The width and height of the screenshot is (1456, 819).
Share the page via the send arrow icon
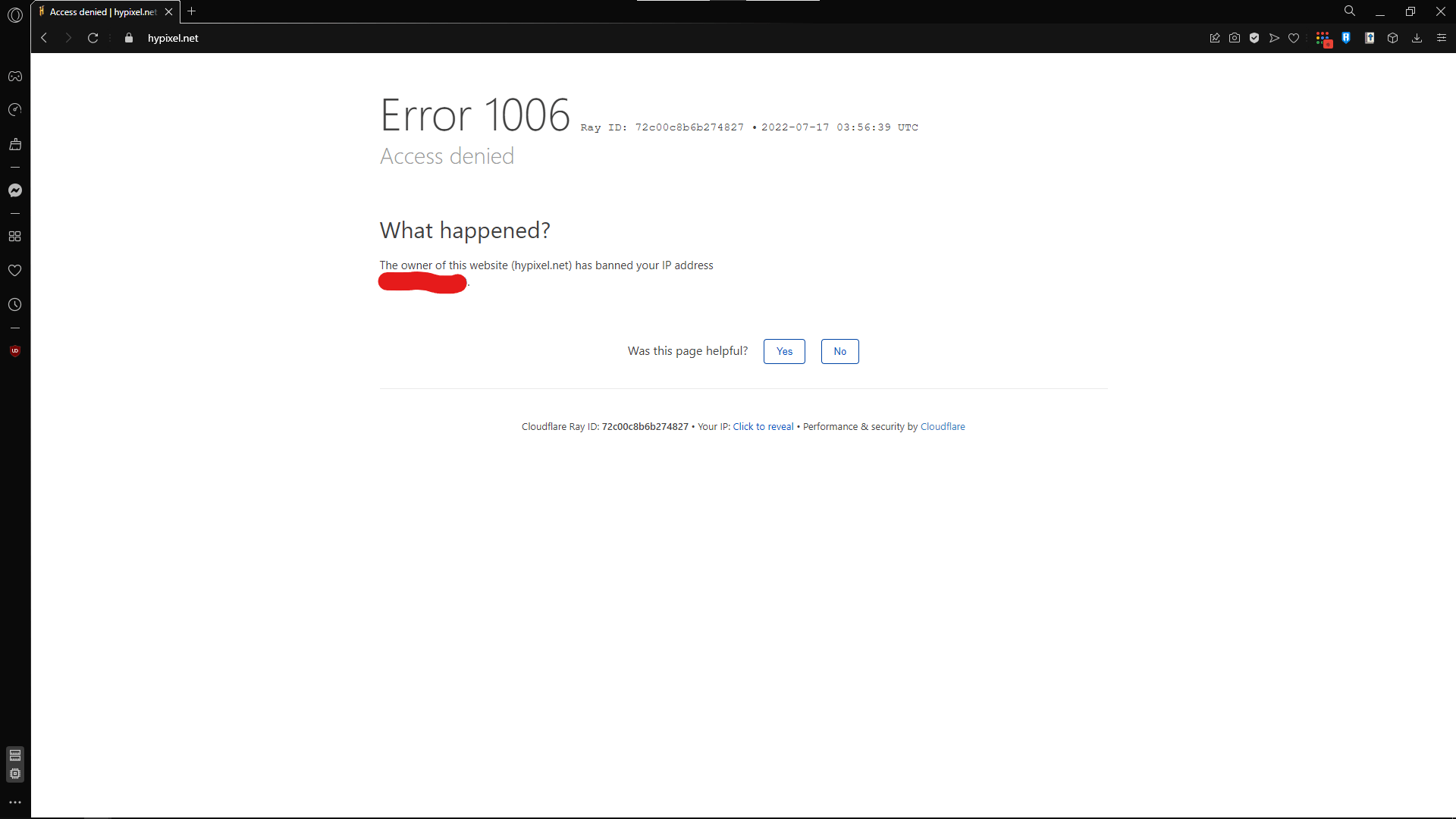[1273, 38]
